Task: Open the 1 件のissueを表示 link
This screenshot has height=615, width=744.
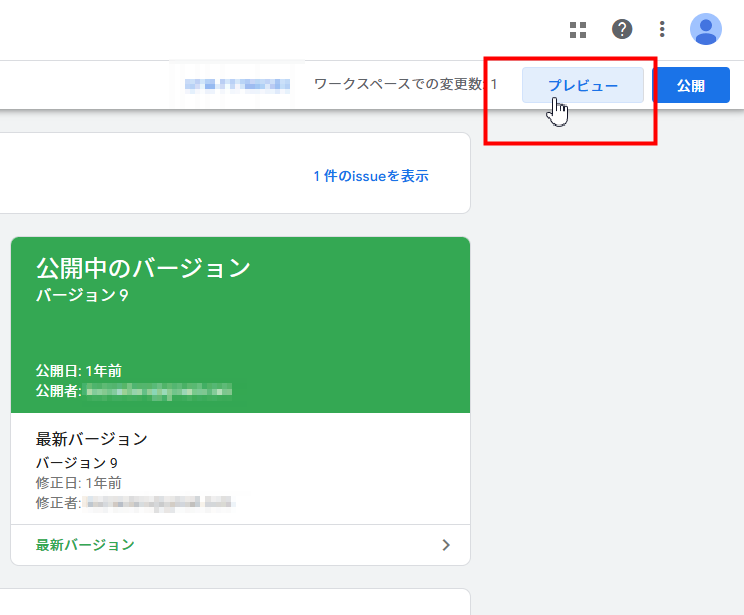Action: coord(370,176)
